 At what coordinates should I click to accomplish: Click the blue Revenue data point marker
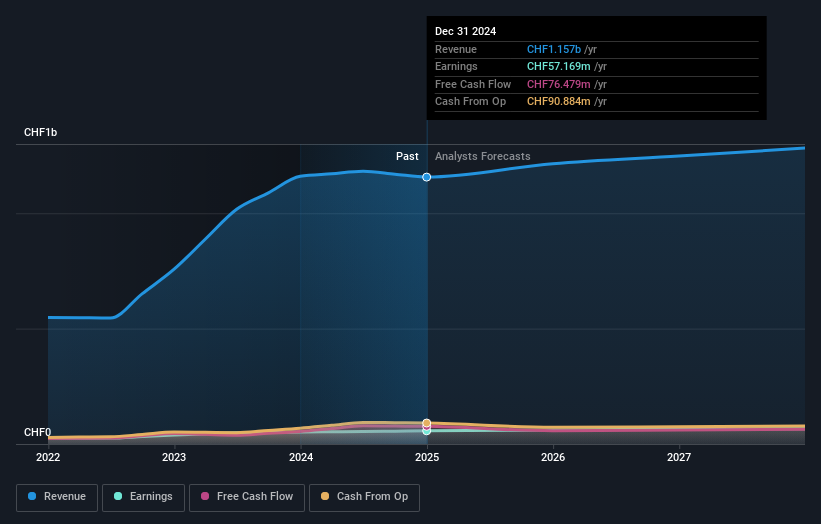click(427, 177)
